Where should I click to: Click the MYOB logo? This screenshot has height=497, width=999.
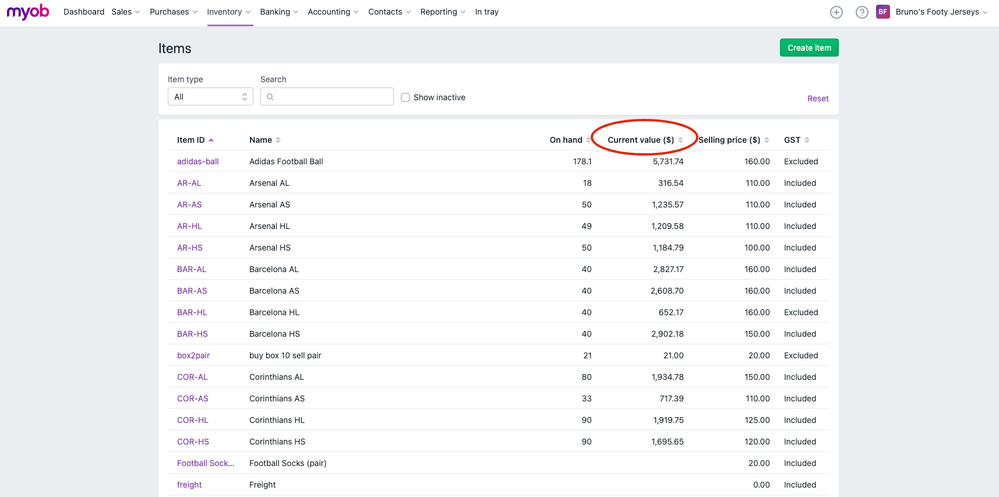(28, 12)
